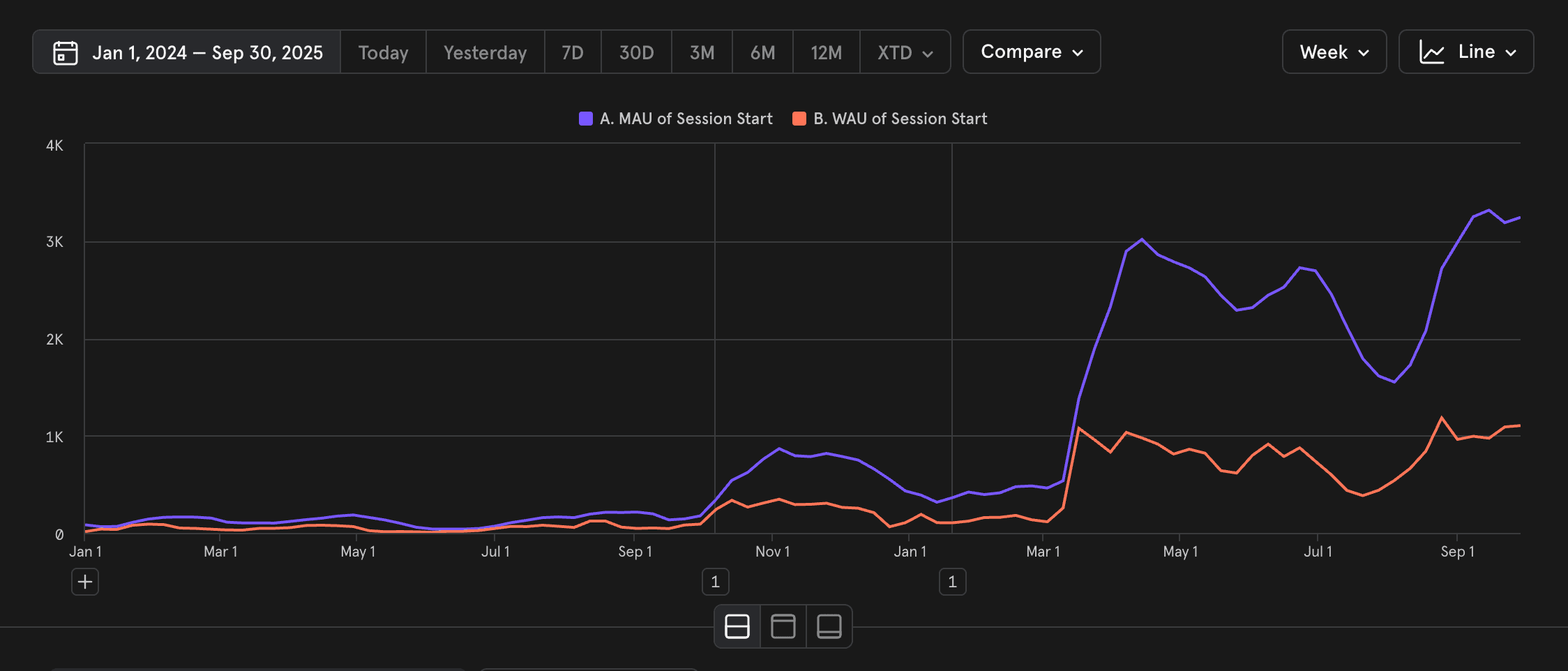Image resolution: width=1568 pixels, height=671 pixels.
Task: Select the 12M range button
Action: 826,52
